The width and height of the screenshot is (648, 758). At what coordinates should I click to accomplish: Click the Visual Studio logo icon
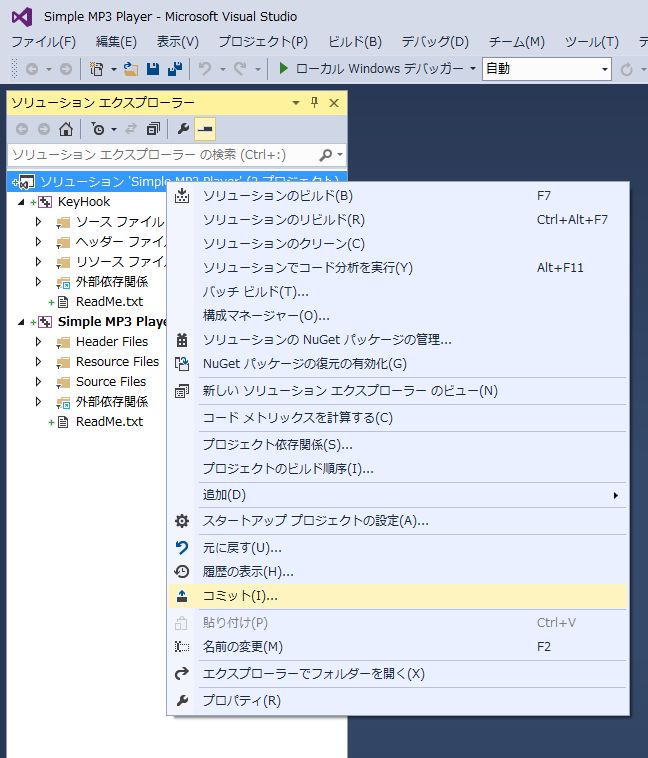22,17
